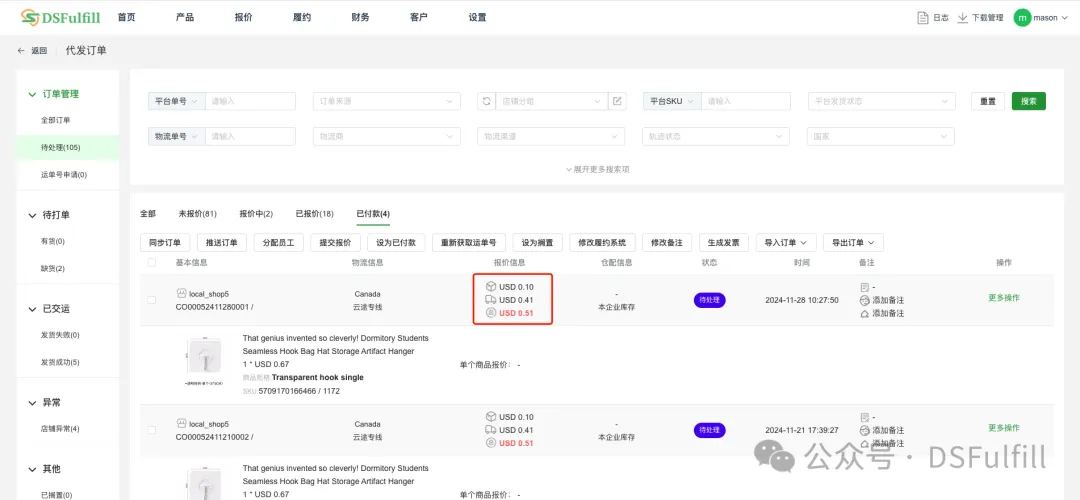This screenshot has height=500, width=1080.
Task: Open 物流单号 field type dropdown
Action: [176, 136]
